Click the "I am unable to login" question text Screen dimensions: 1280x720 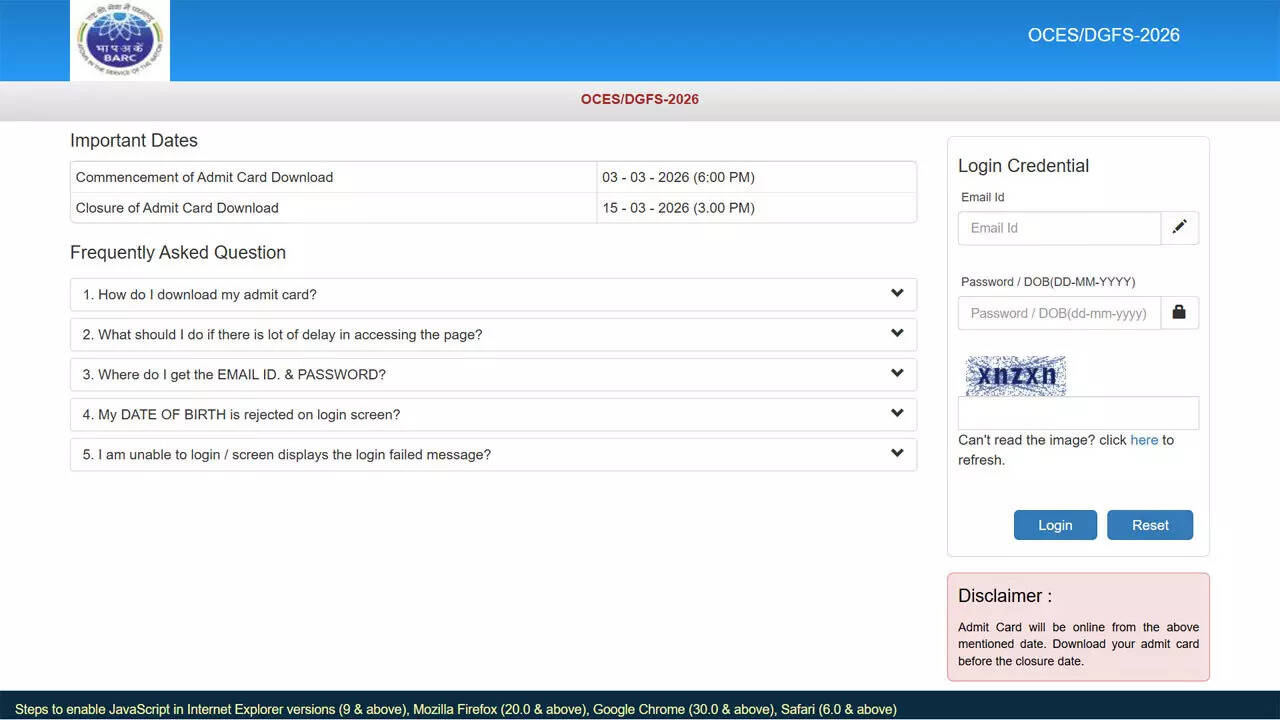click(287, 455)
